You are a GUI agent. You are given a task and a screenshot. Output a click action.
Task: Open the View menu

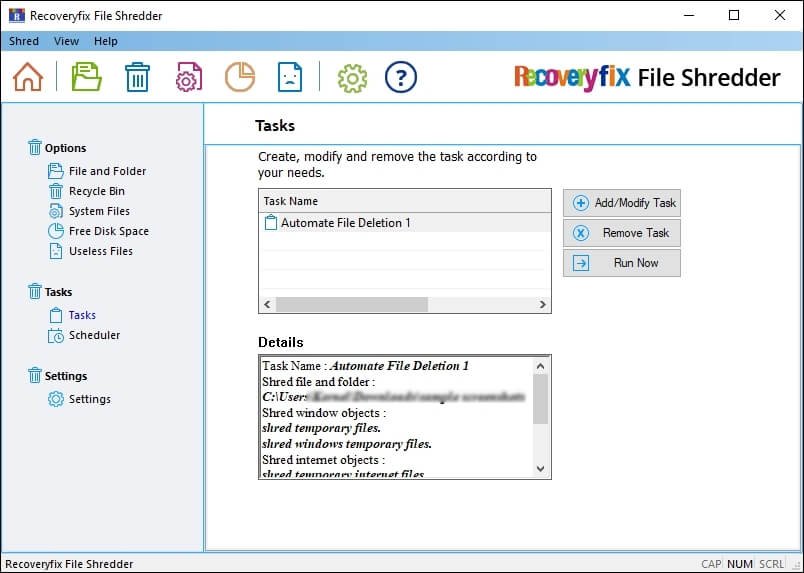click(66, 41)
